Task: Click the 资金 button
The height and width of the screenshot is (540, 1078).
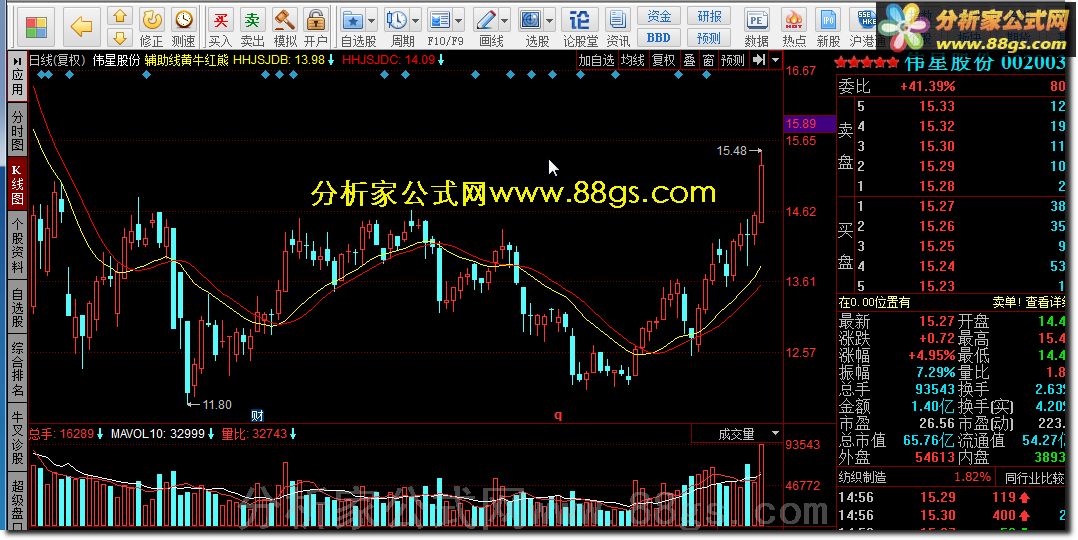Action: pyautogui.click(x=659, y=16)
